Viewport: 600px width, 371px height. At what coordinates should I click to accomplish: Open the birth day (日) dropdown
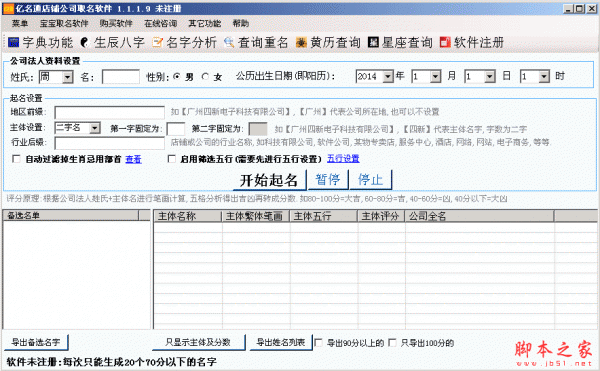pos(490,76)
